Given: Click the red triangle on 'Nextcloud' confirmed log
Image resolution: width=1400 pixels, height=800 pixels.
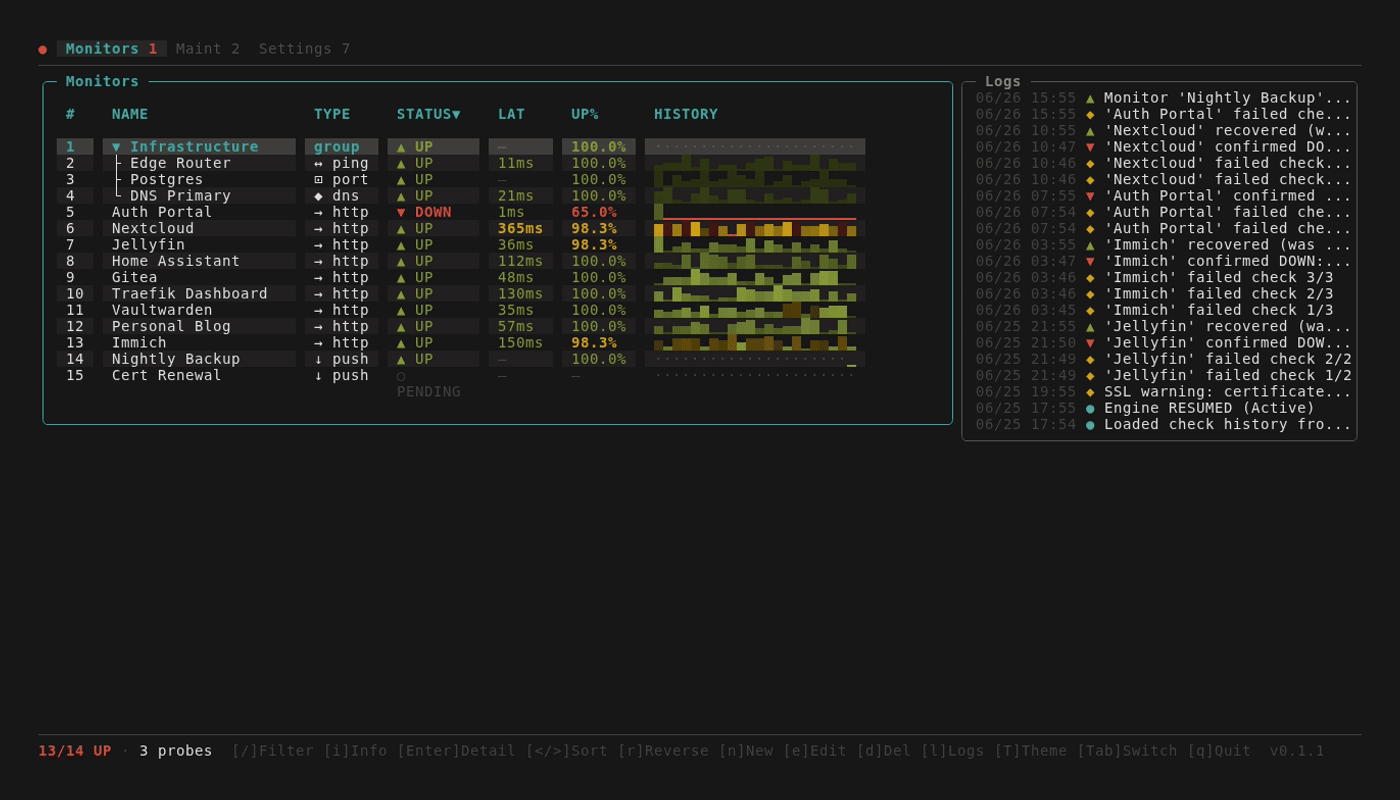Looking at the screenshot, I should pyautogui.click(x=1090, y=147).
